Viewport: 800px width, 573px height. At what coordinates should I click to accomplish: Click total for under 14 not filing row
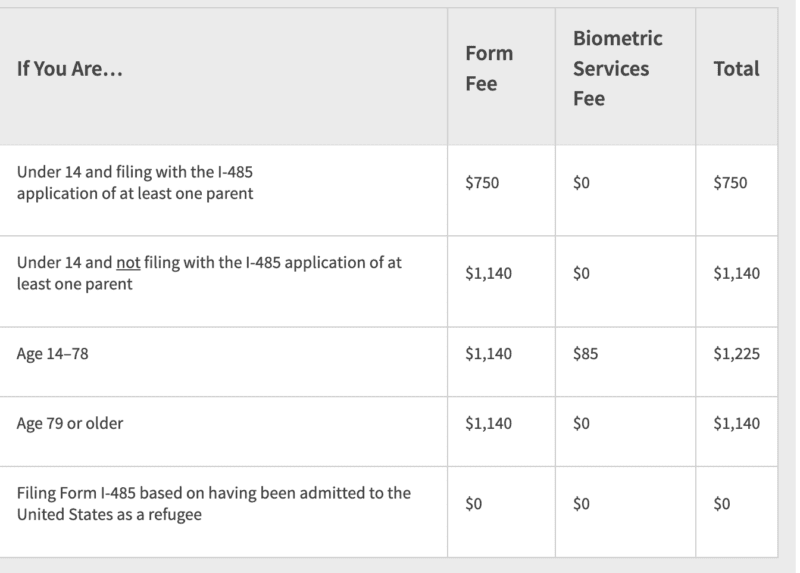point(736,273)
